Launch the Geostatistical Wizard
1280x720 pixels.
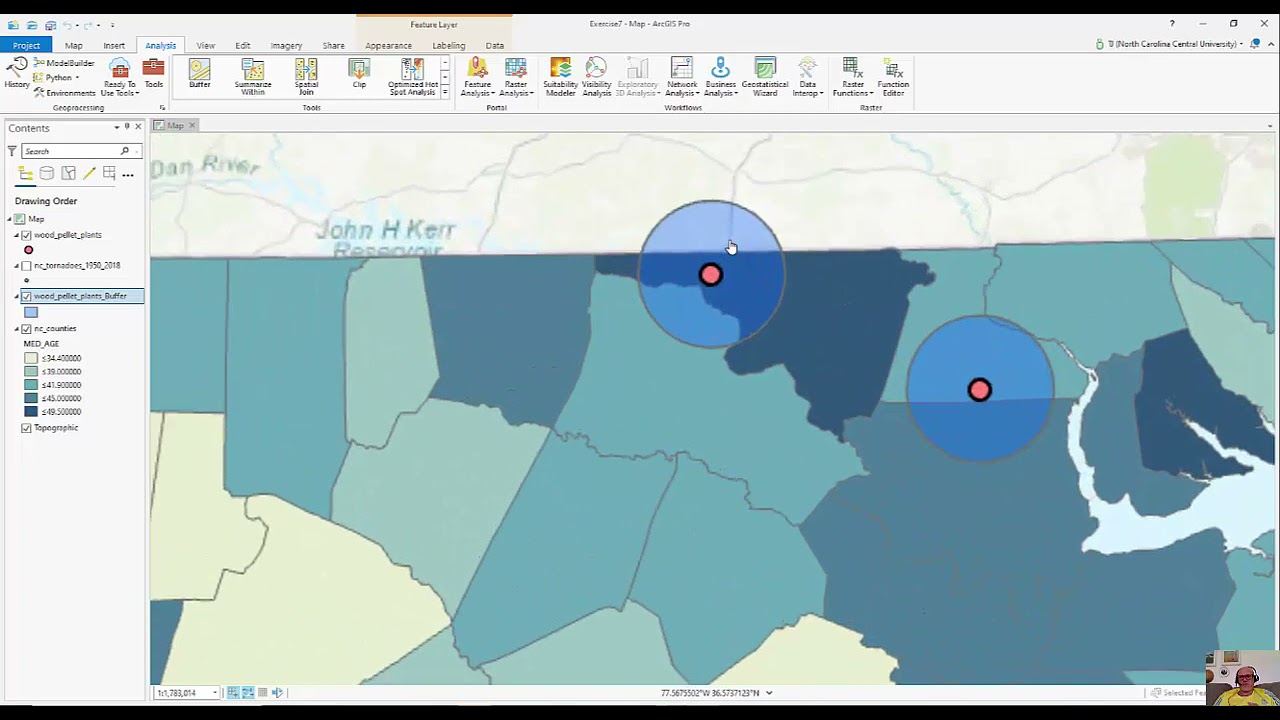point(765,76)
